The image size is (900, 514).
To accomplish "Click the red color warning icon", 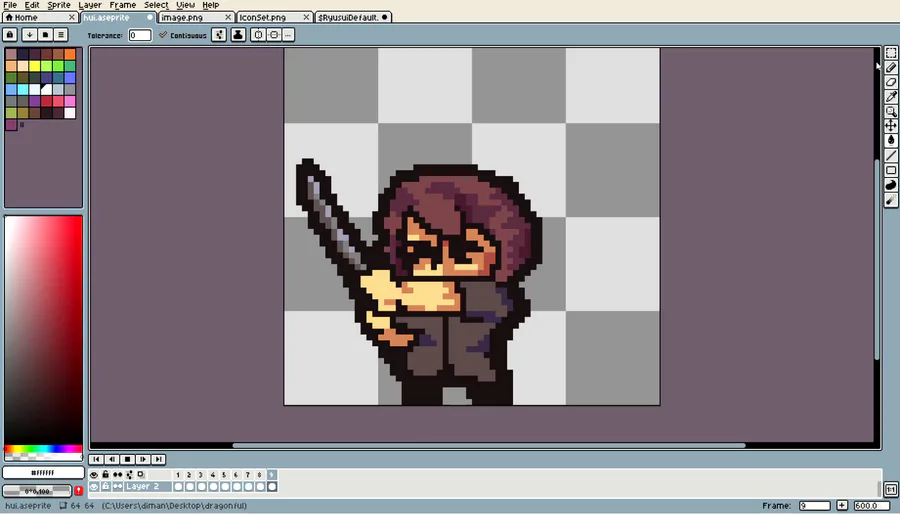I will [79, 490].
